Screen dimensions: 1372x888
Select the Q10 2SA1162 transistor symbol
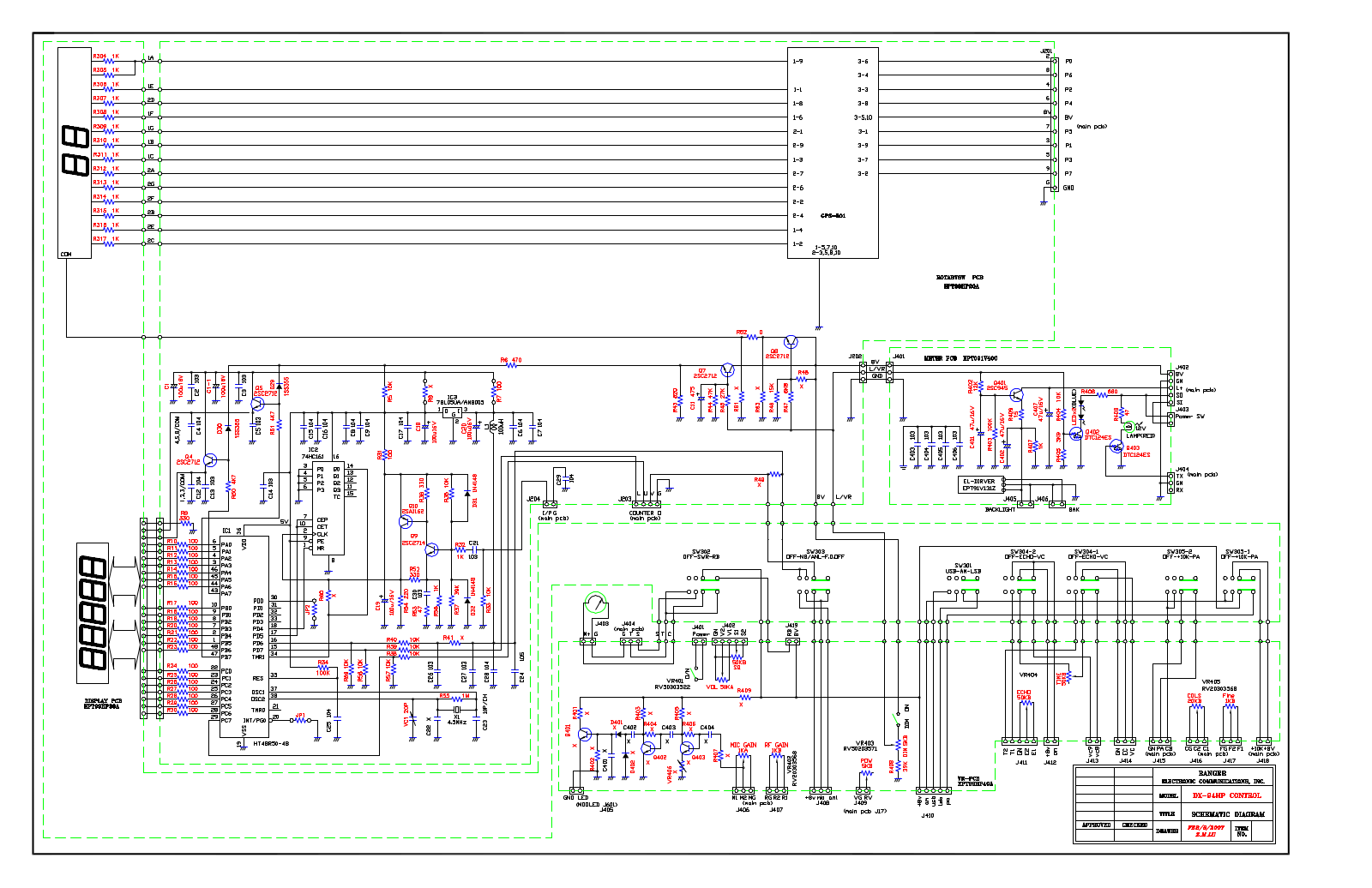[x=406, y=522]
